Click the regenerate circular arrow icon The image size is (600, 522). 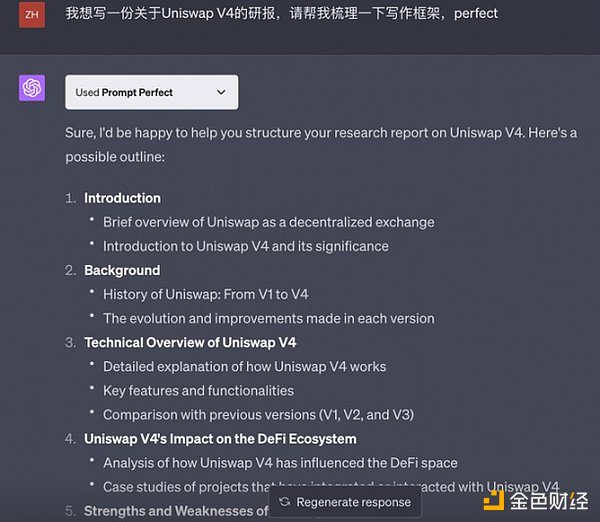285,502
